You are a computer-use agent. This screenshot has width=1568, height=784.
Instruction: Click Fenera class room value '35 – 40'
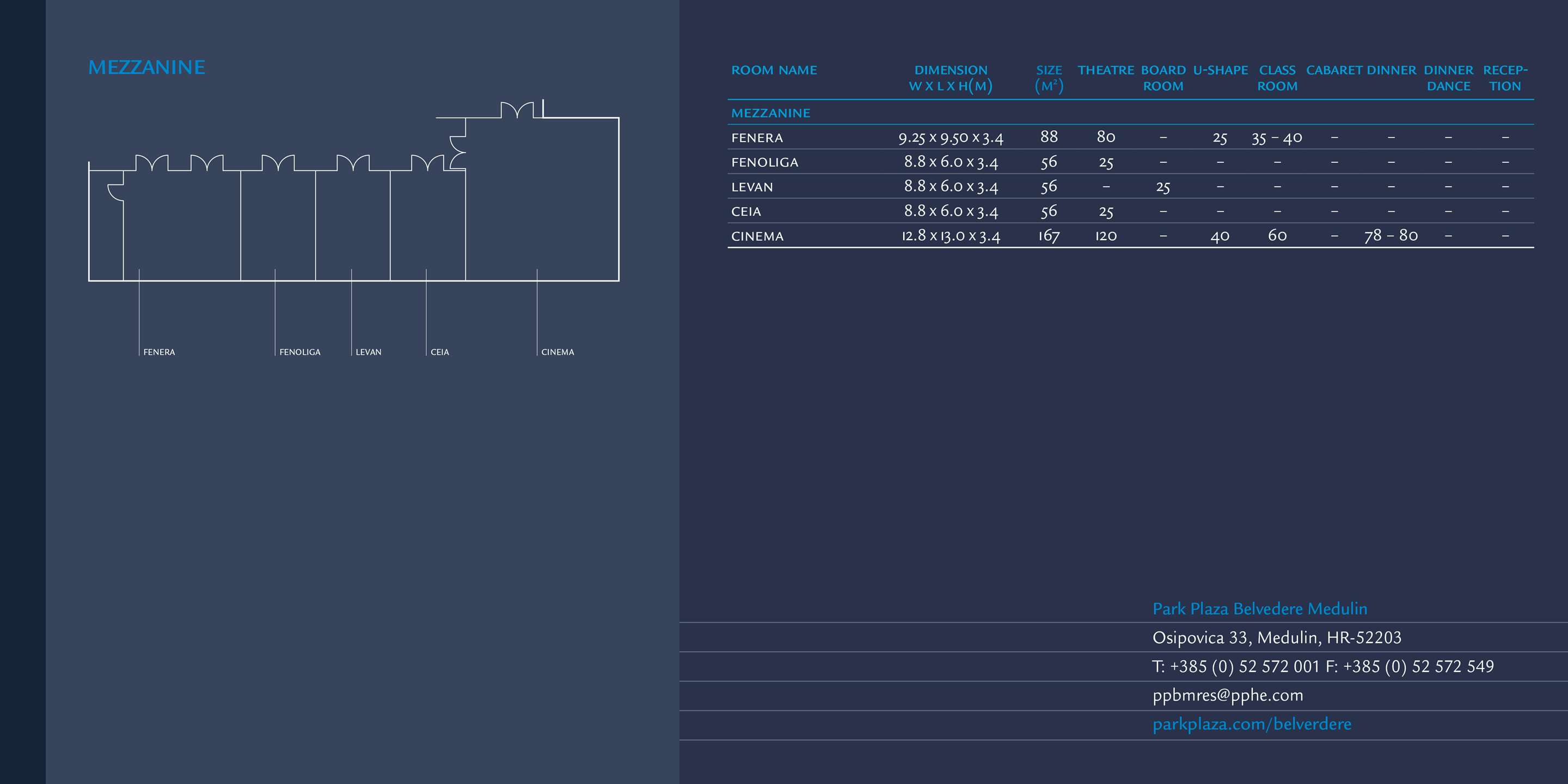click(x=1277, y=138)
